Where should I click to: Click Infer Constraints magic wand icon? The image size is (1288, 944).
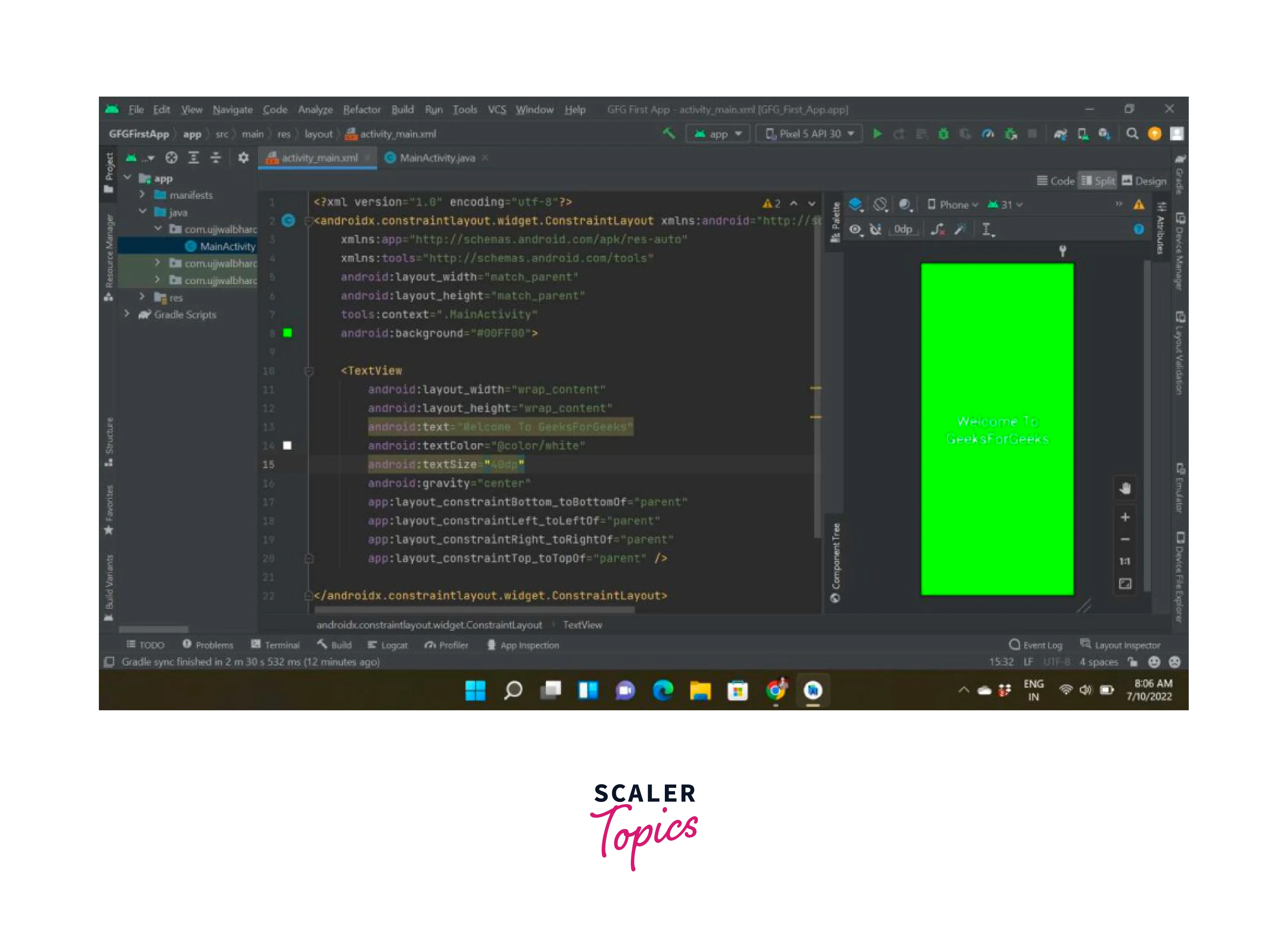960,229
